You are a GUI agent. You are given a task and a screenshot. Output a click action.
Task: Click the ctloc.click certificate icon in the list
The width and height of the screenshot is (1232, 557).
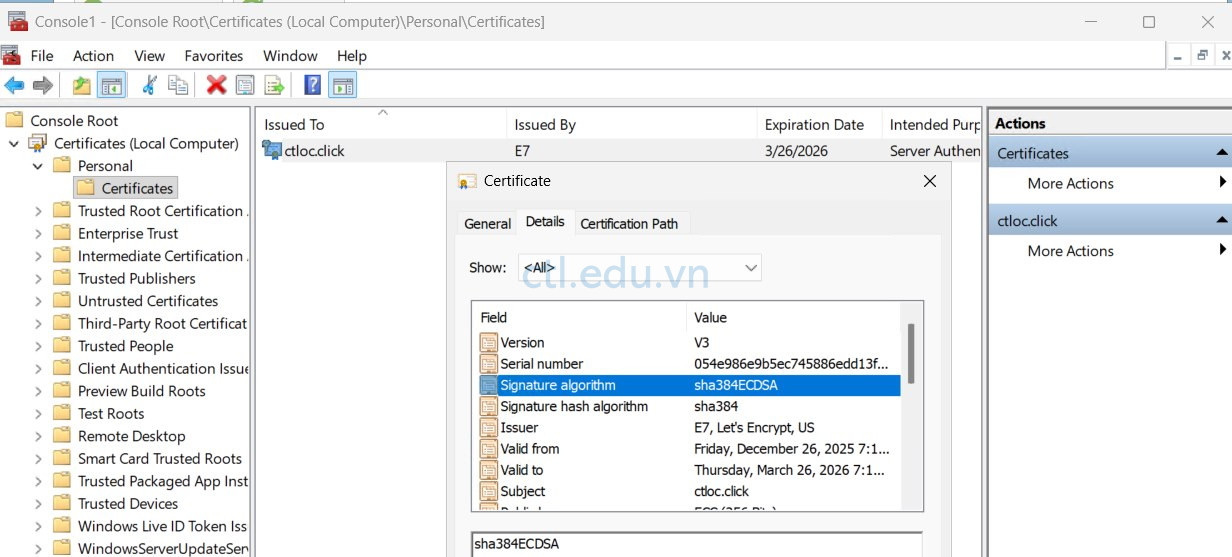coord(271,151)
